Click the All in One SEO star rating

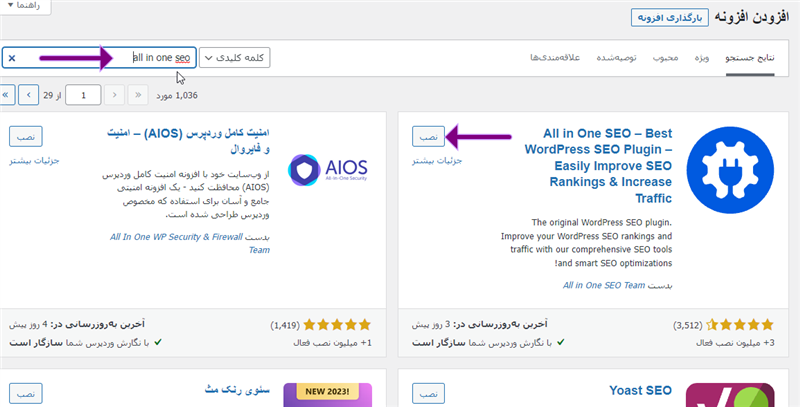point(740,325)
